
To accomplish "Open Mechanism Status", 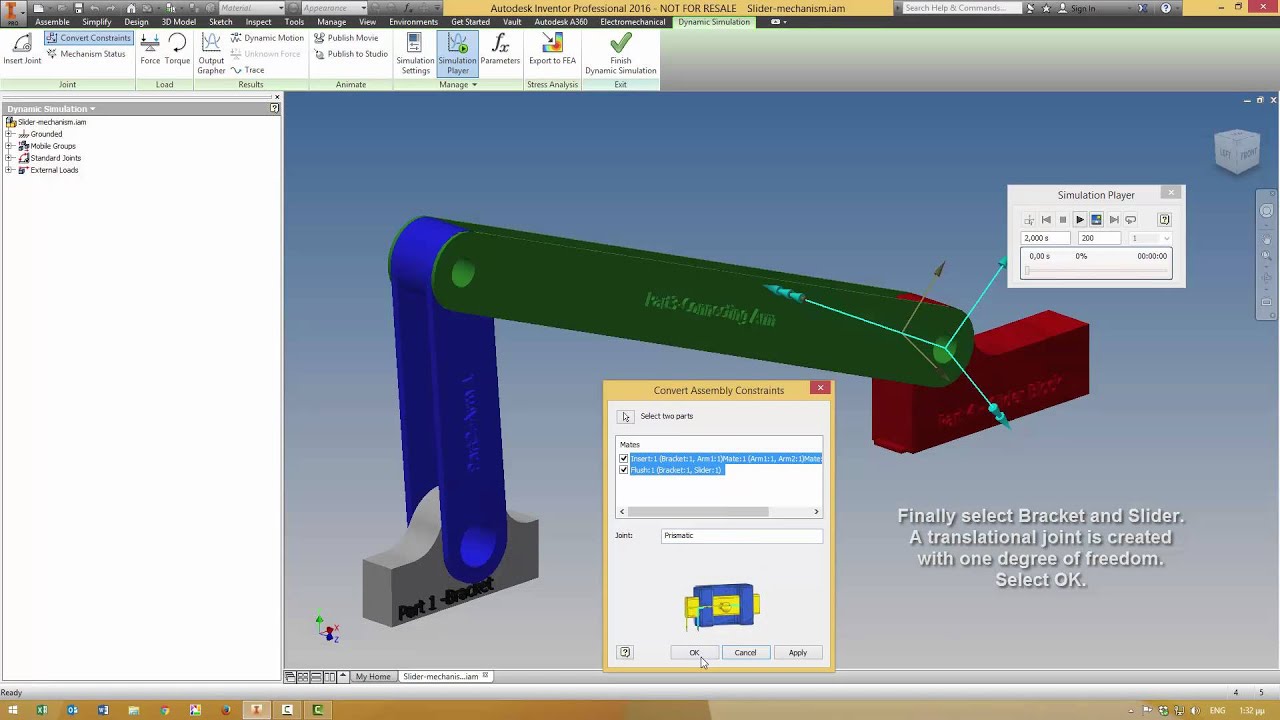I will pos(86,54).
